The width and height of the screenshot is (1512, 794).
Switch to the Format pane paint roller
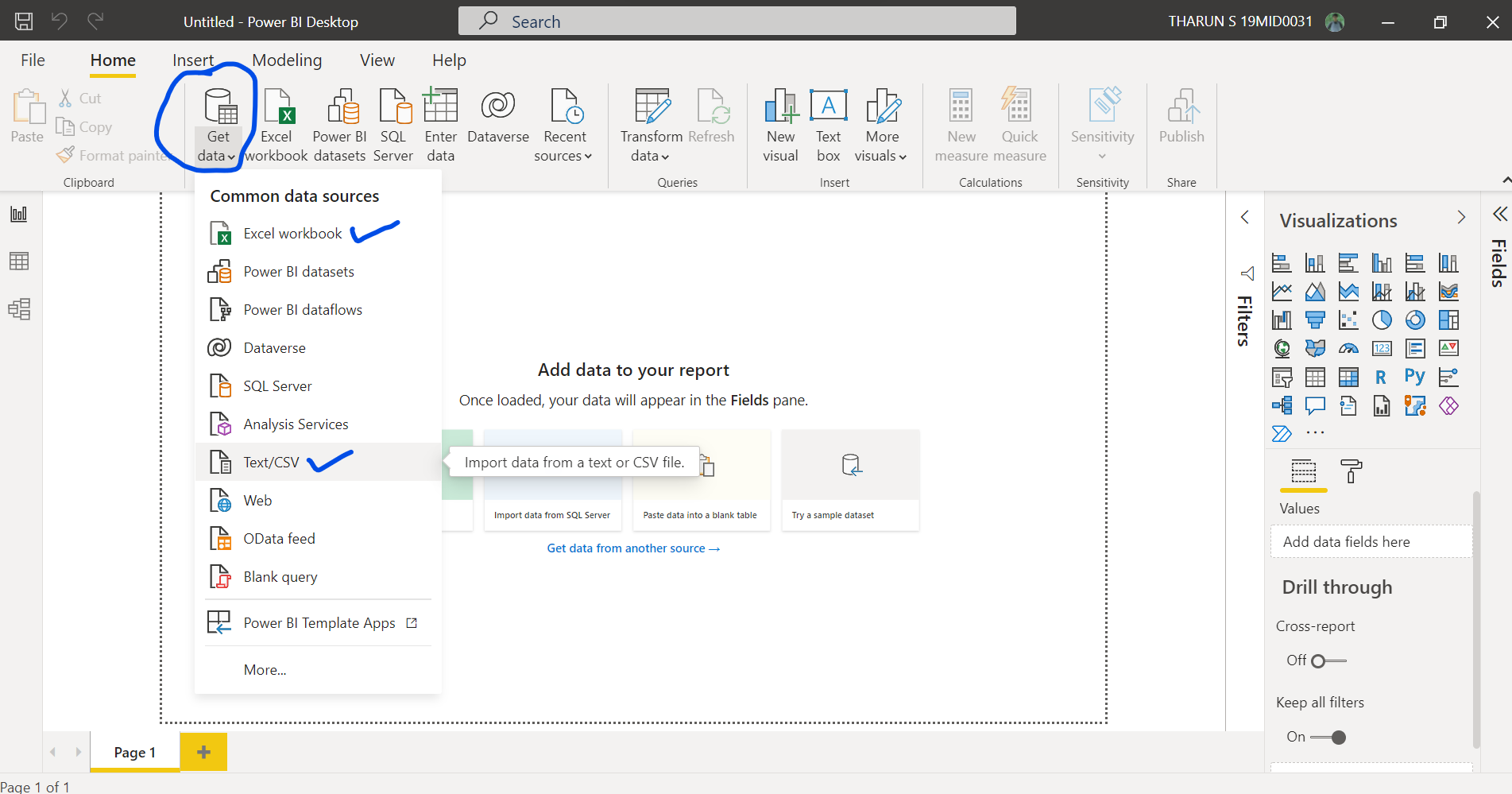click(1351, 471)
